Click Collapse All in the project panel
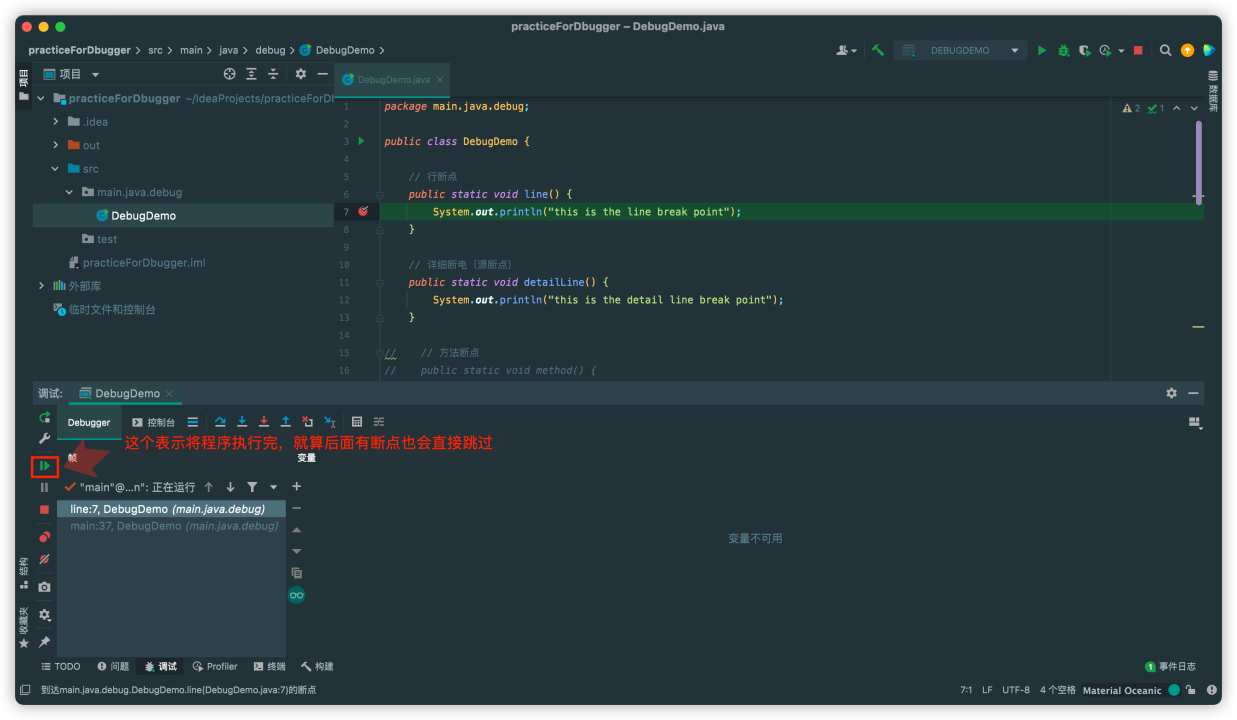Image resolution: width=1237 pixels, height=720 pixels. point(273,74)
